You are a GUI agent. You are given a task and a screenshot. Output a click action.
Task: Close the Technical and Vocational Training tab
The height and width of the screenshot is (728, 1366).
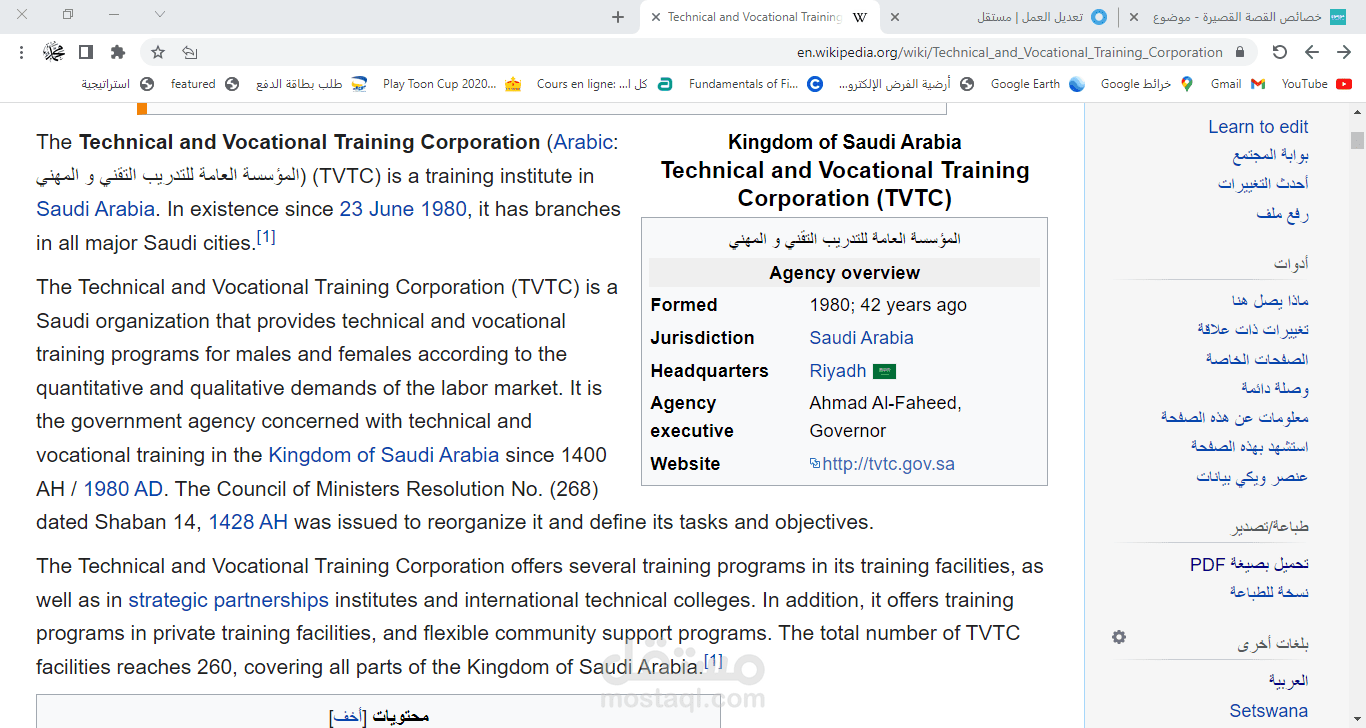pos(655,17)
